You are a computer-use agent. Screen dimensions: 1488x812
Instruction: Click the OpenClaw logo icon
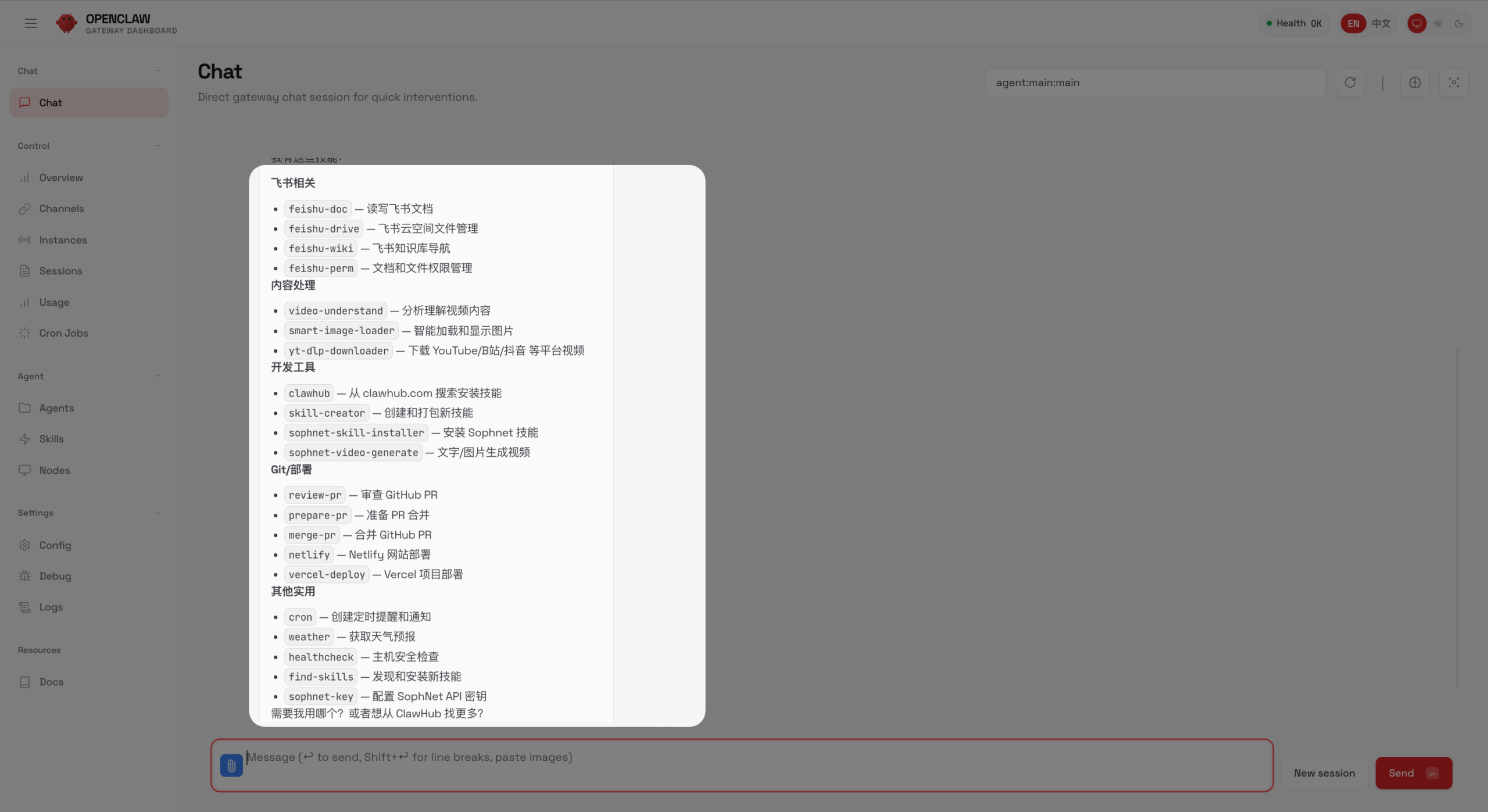66,23
